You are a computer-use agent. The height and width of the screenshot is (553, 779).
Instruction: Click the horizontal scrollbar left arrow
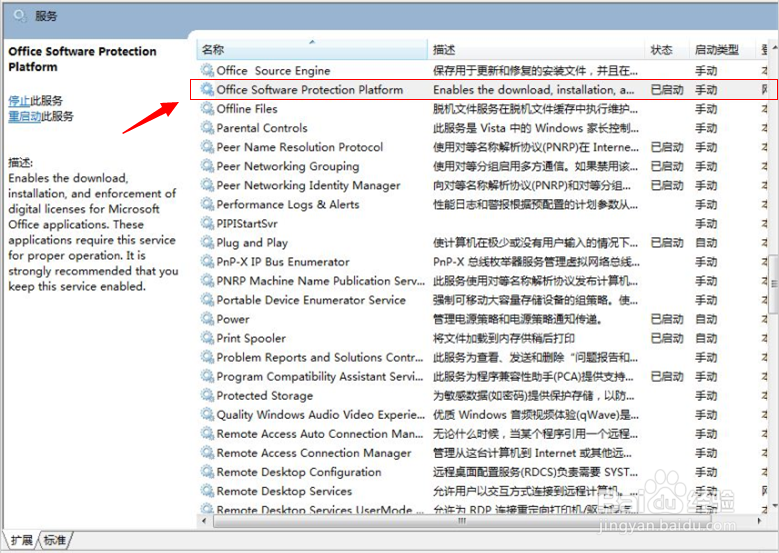point(204,521)
